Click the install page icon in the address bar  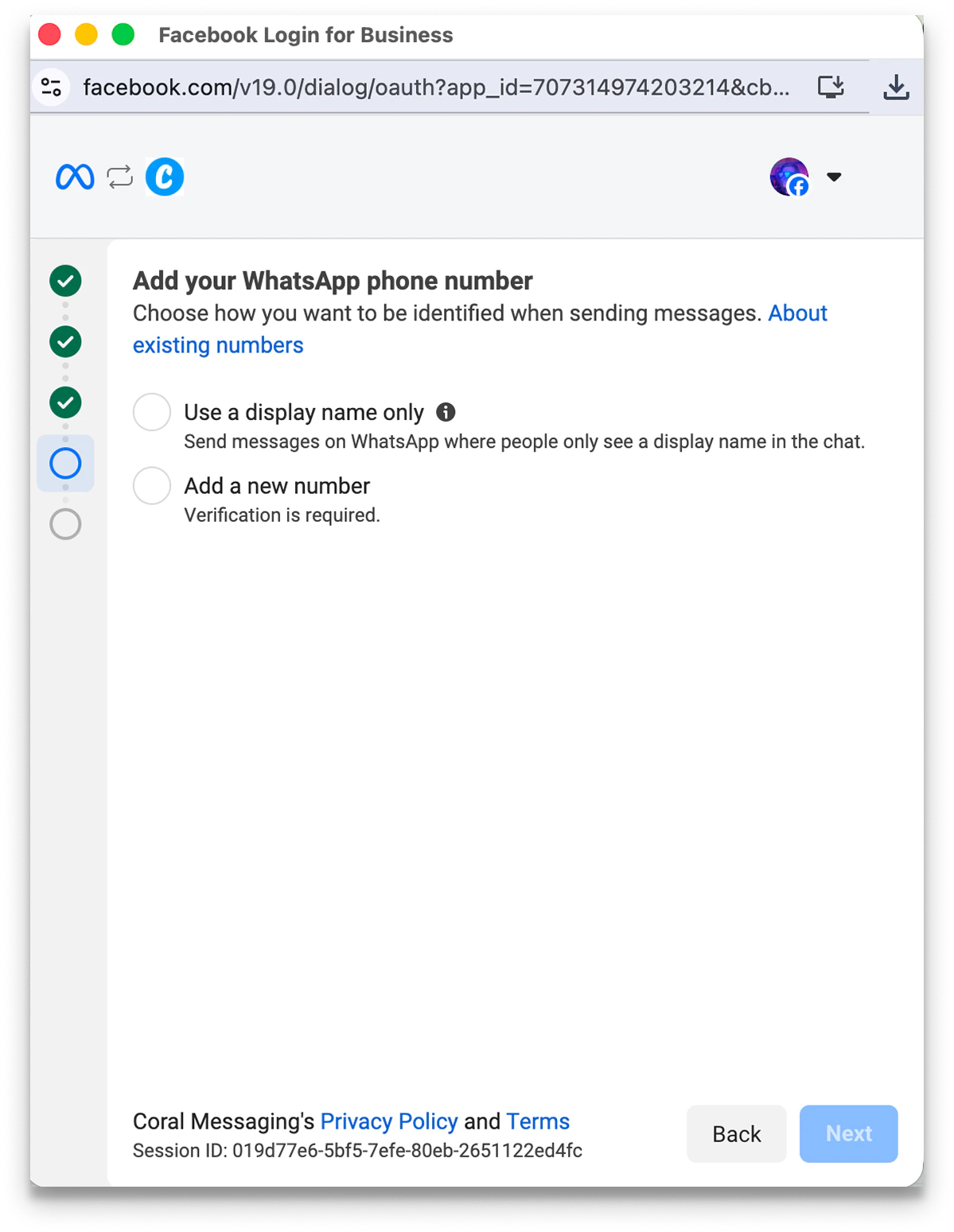point(831,87)
